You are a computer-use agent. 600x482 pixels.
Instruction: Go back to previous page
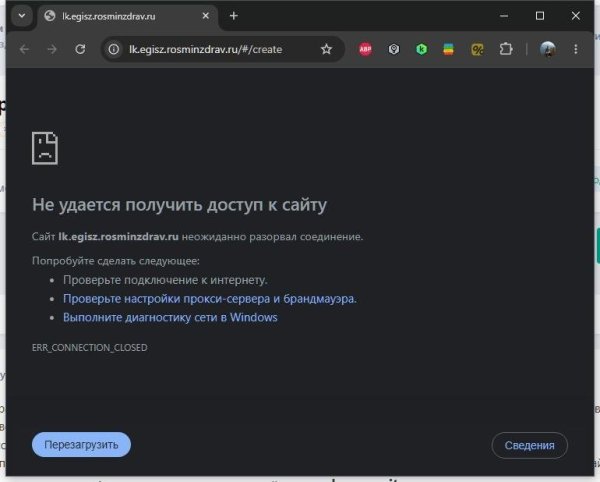[x=24, y=49]
